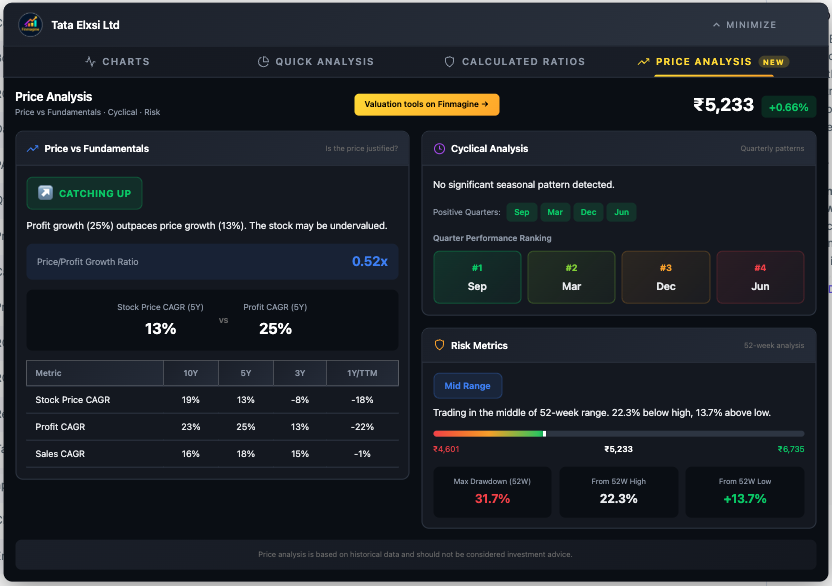Click the Price Analysis trend icon
The height and width of the screenshot is (586, 832).
pyautogui.click(x=643, y=62)
